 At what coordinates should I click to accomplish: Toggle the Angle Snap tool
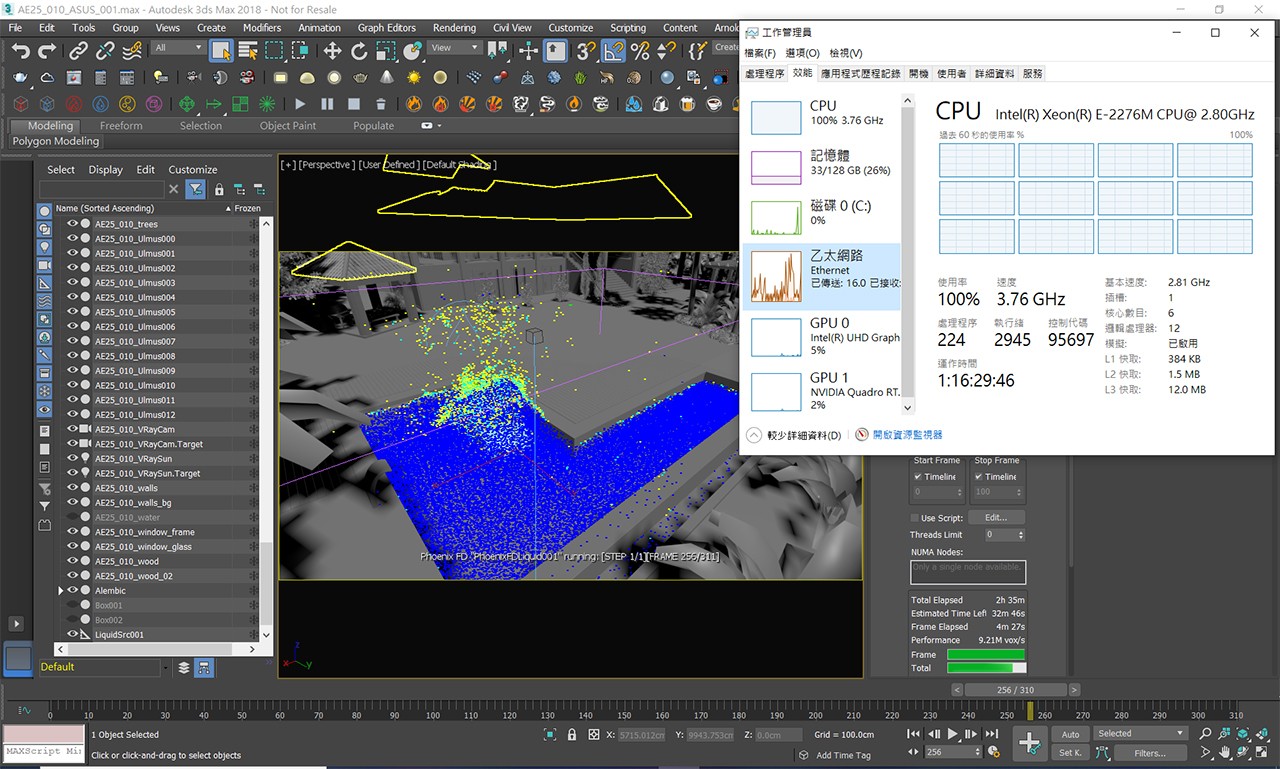click(613, 51)
